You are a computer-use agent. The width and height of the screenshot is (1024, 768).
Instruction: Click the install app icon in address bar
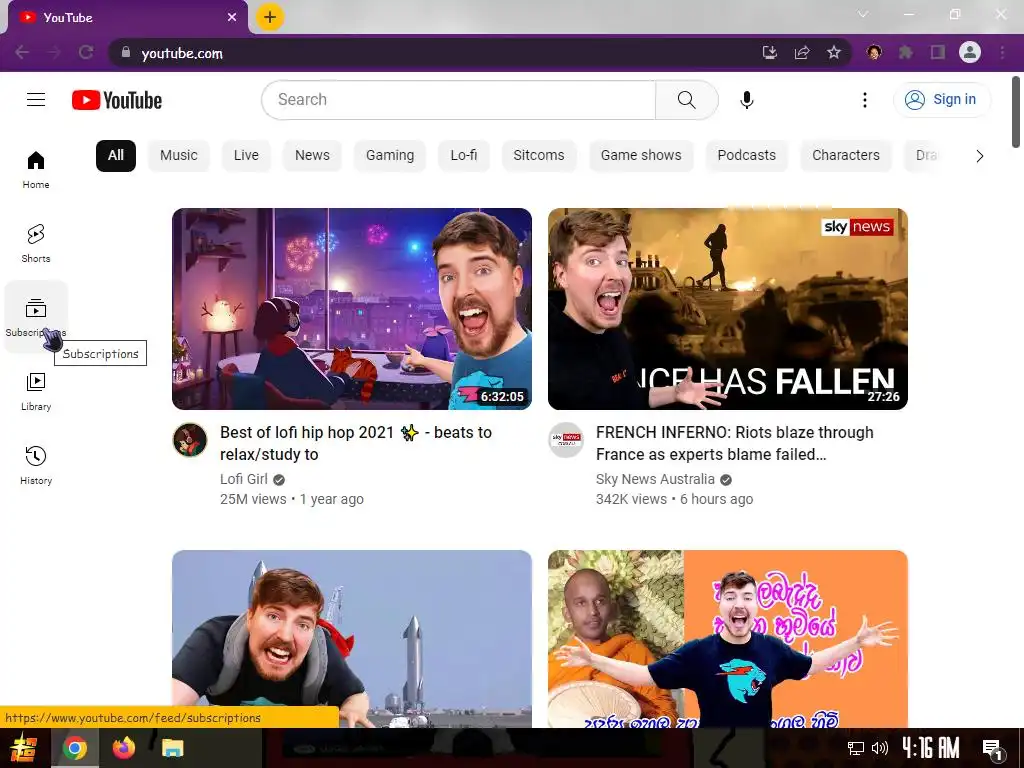pos(769,53)
